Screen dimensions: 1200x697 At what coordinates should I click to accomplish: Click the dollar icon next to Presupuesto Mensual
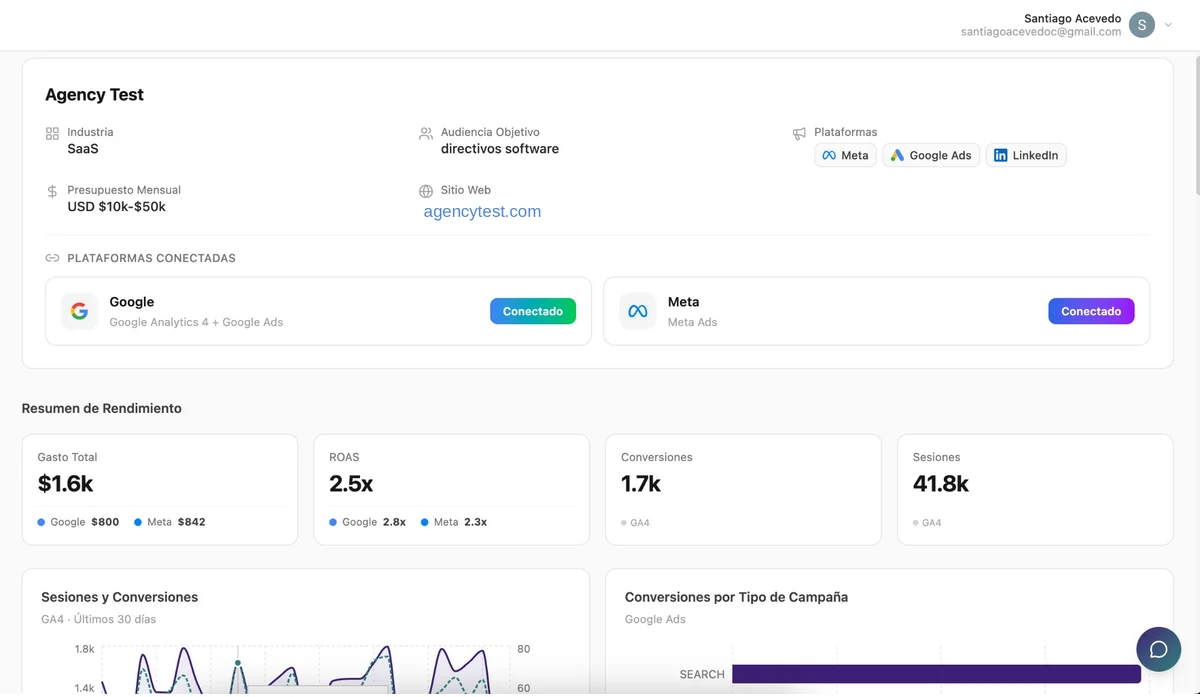(x=52, y=190)
